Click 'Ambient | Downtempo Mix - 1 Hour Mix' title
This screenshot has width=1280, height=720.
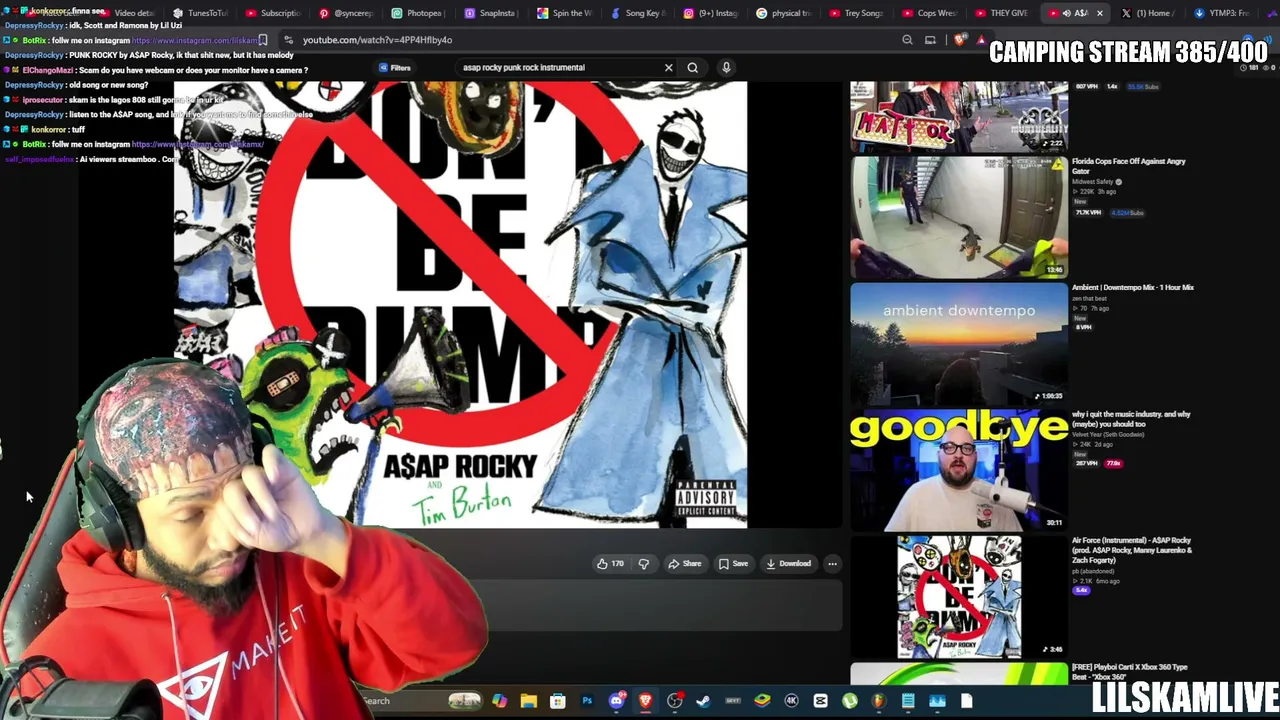1133,288
